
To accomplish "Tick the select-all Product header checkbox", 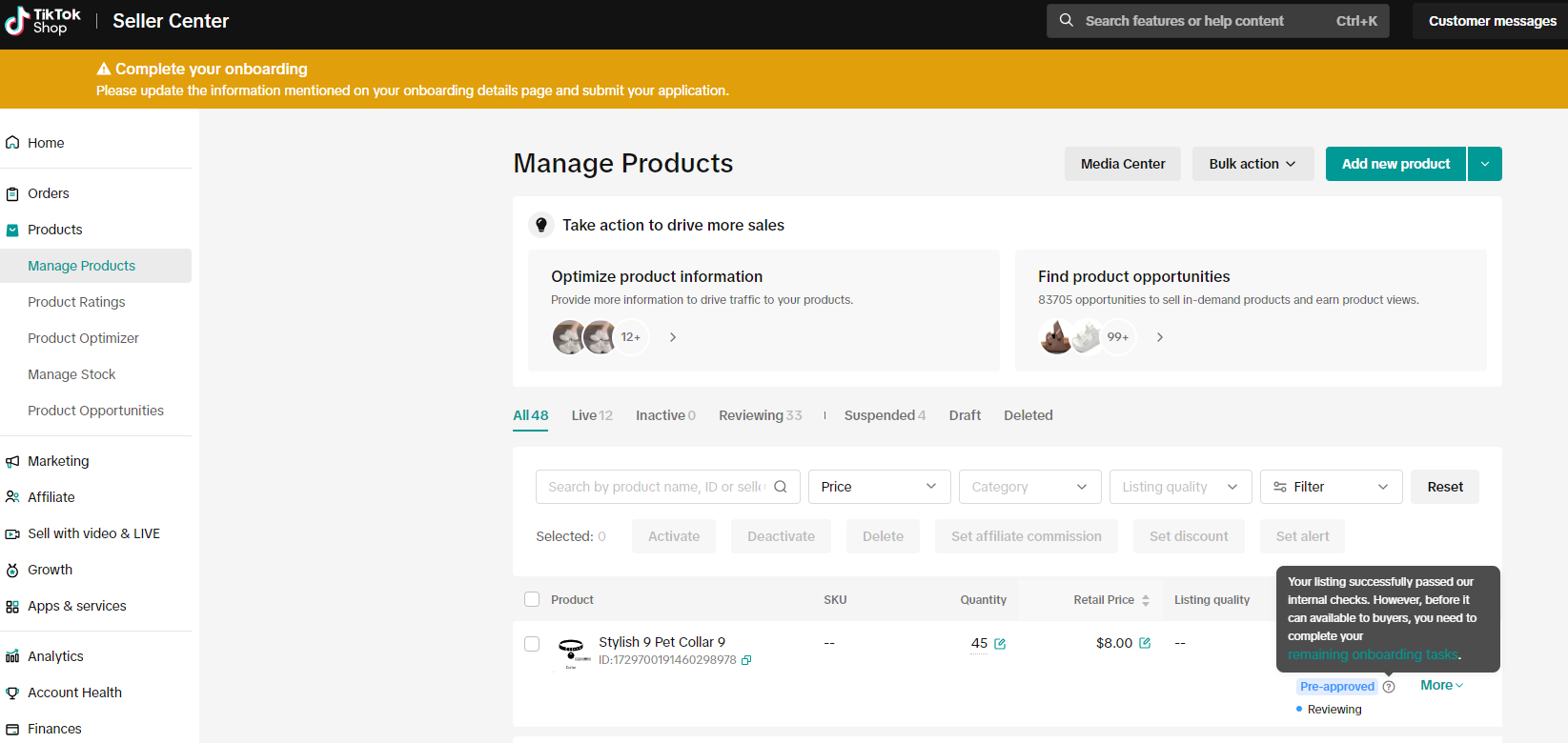I will pos(532,599).
